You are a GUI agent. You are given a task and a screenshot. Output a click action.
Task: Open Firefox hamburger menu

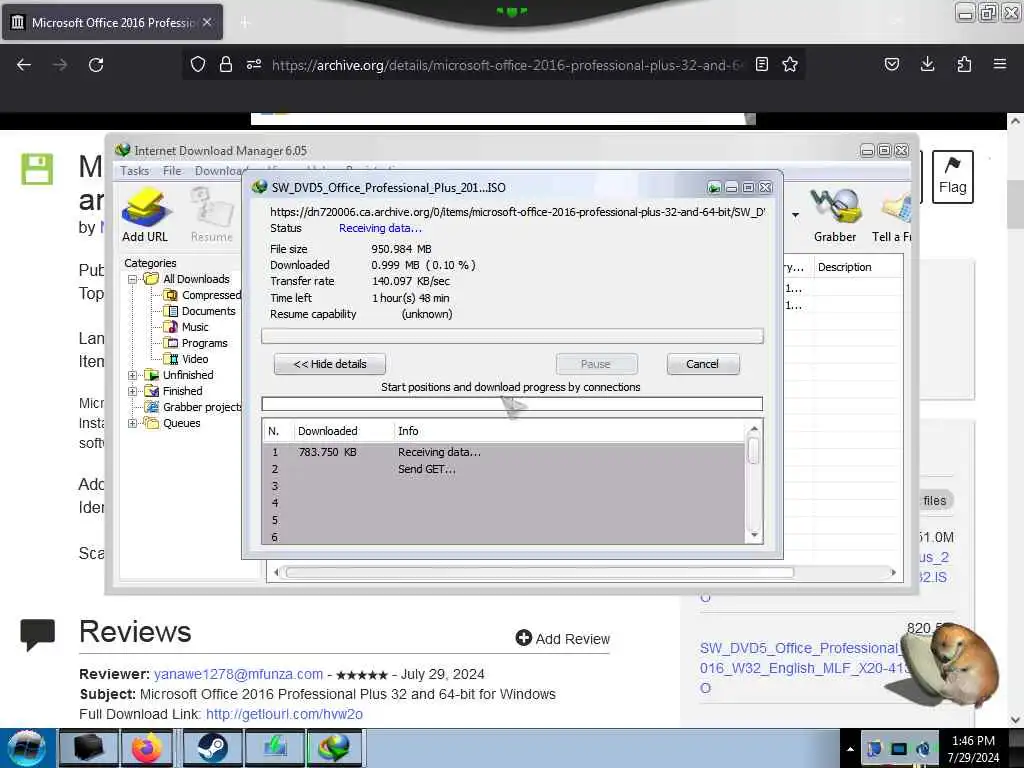pos(1000,64)
